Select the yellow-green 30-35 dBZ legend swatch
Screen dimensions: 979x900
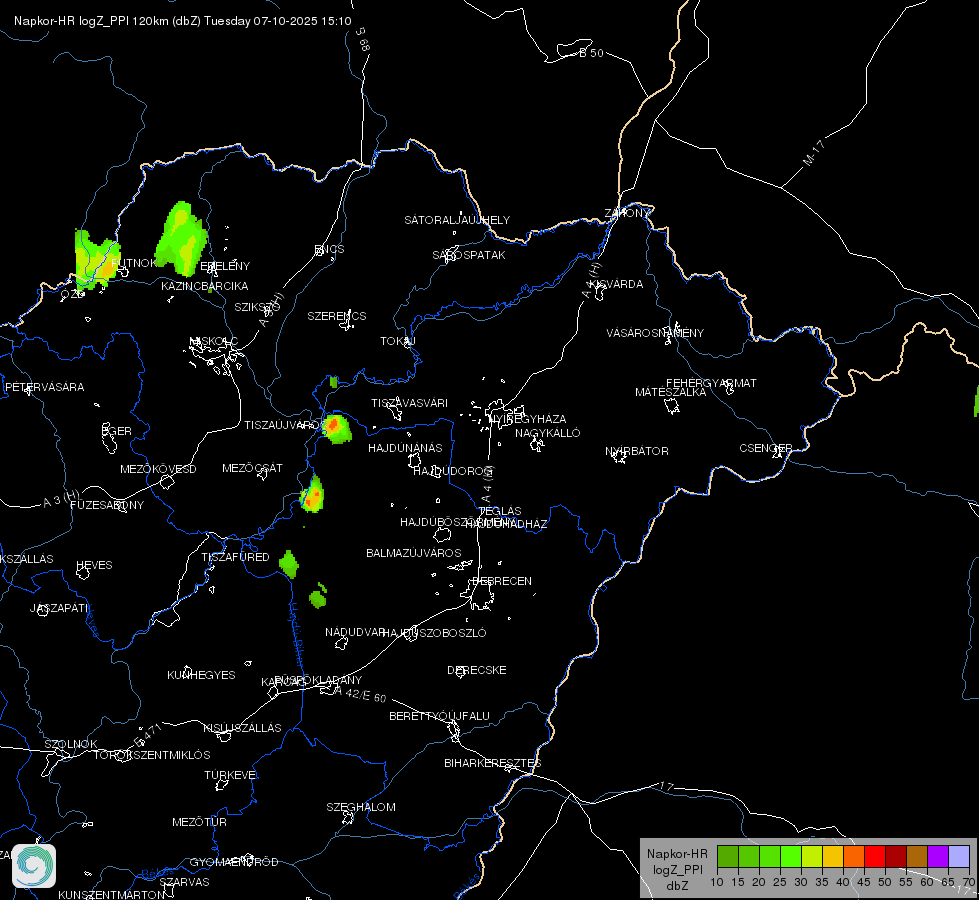coord(812,856)
